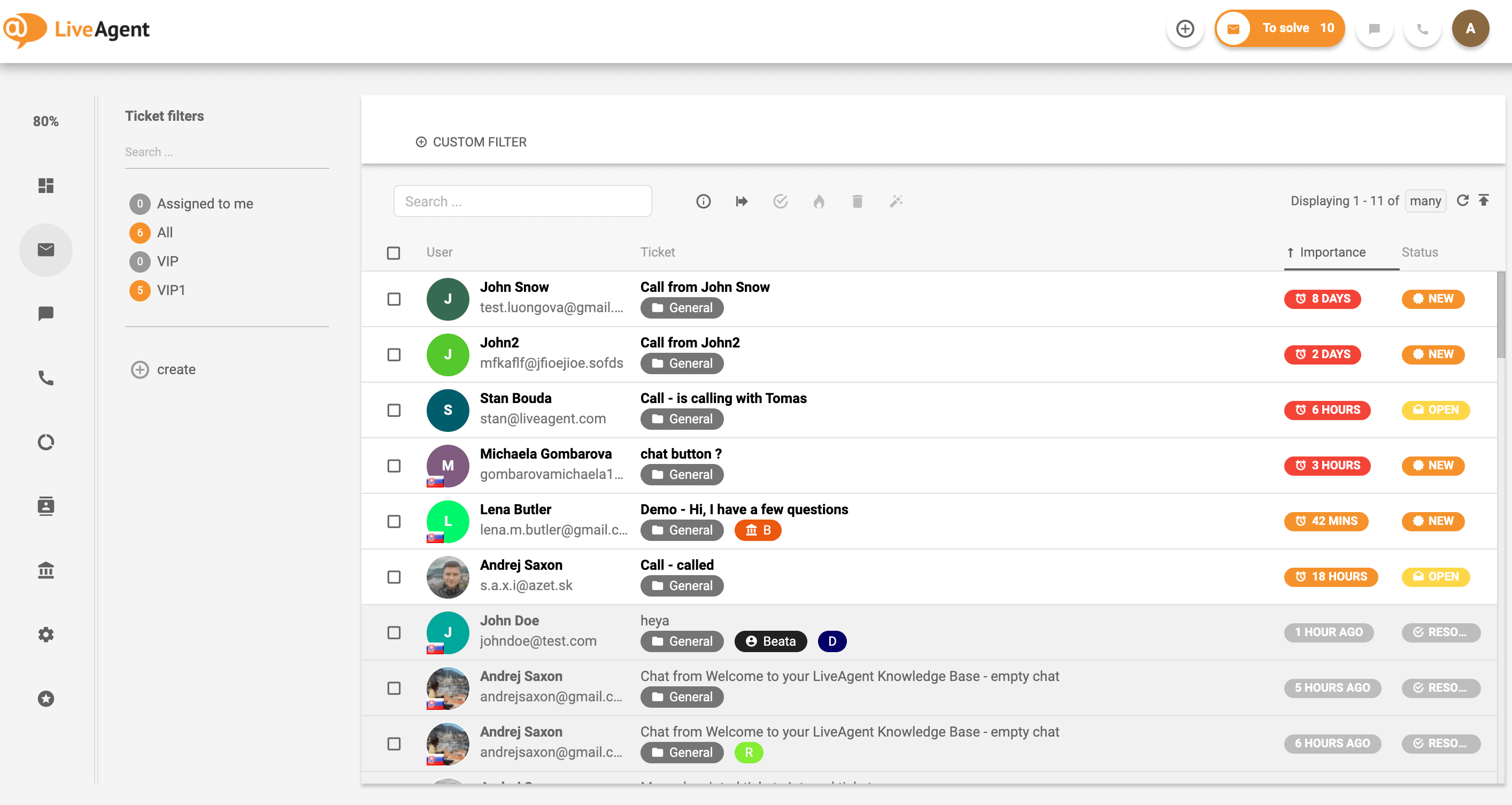Toggle checkbox for Lena Butler ticket

[393, 521]
